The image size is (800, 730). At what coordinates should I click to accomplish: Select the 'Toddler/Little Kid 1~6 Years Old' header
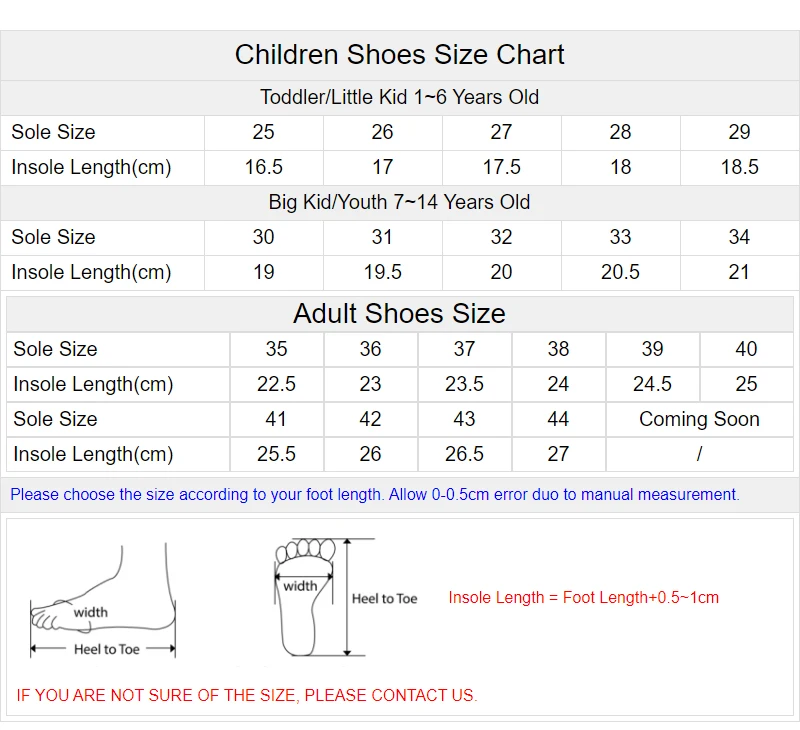pos(400,97)
